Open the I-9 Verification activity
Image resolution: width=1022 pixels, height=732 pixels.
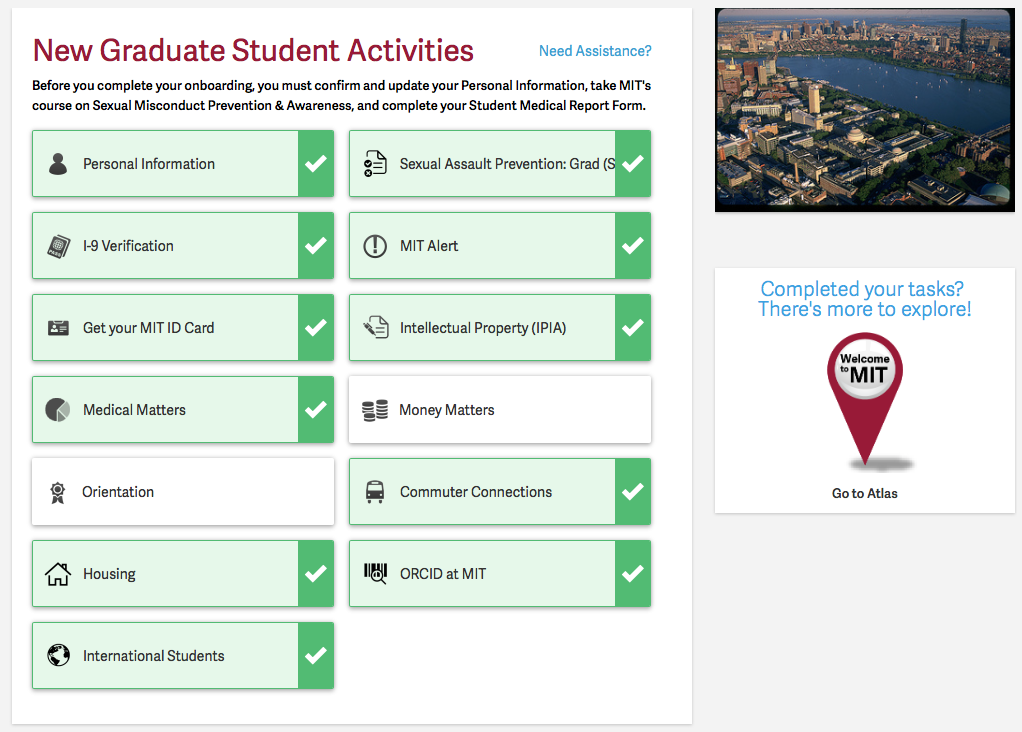tap(183, 246)
